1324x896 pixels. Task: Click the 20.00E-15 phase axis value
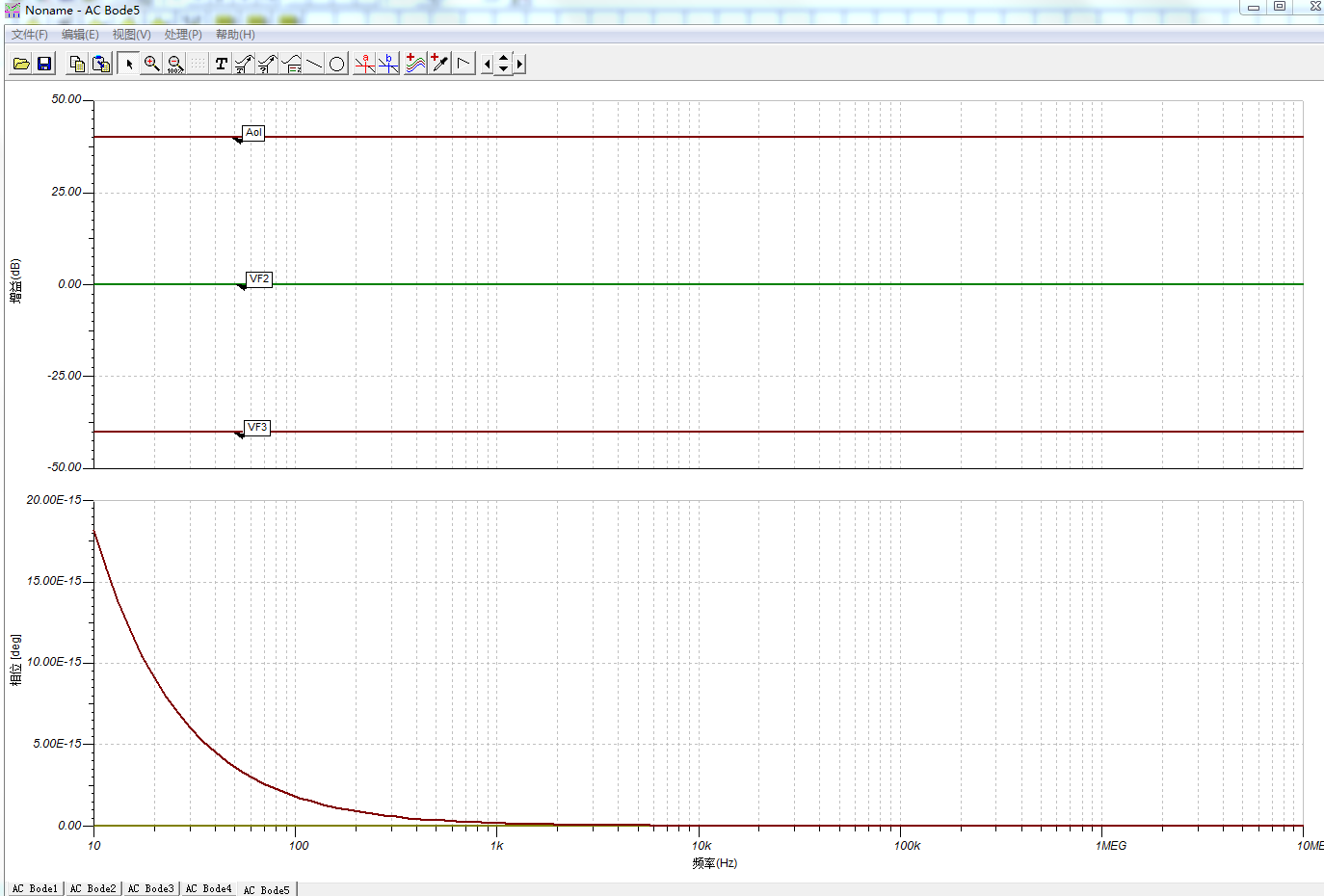pyautogui.click(x=54, y=500)
